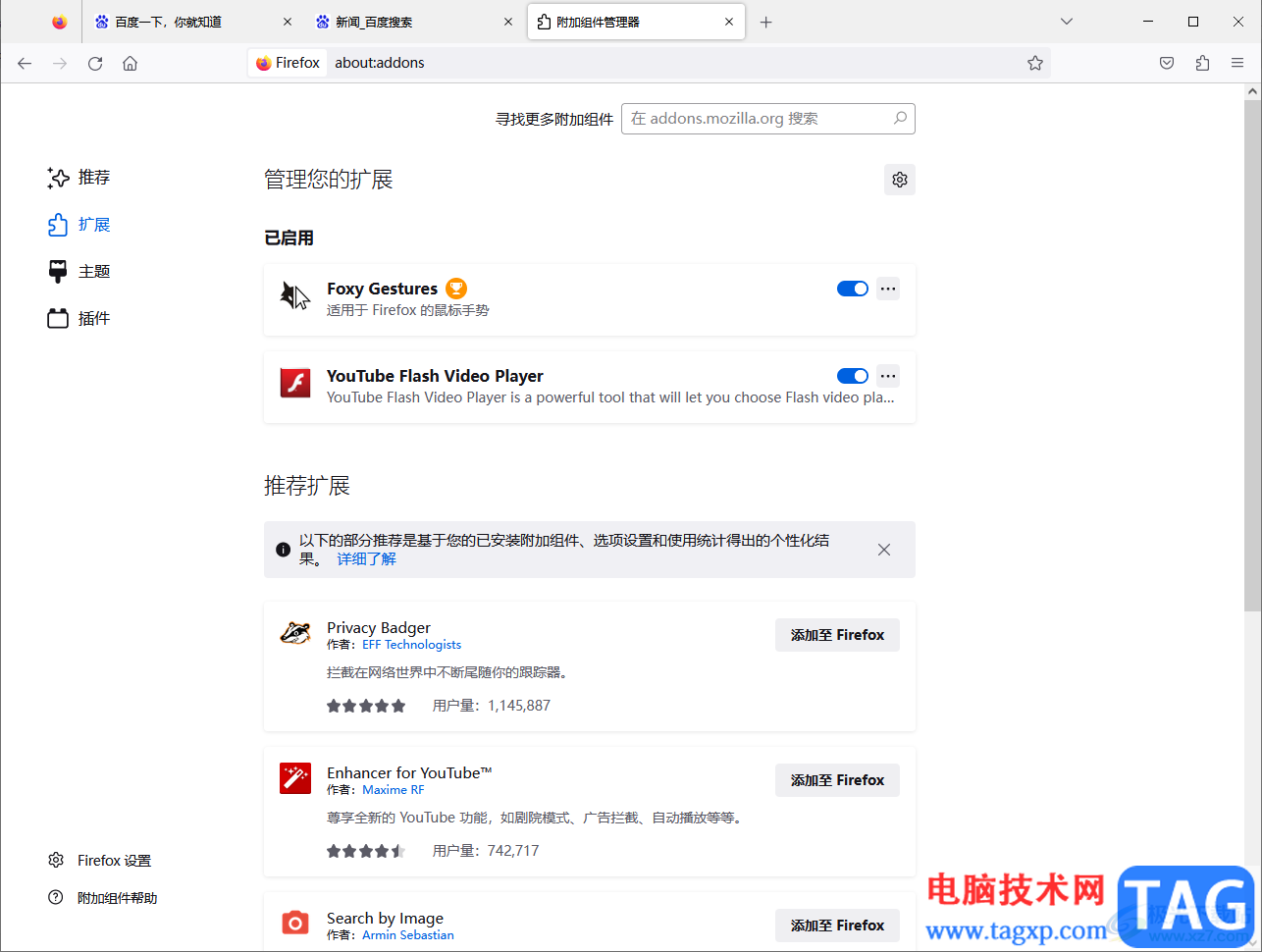Open the Firefox application menu
Screen dimensions: 1262x952
(x=1237, y=63)
